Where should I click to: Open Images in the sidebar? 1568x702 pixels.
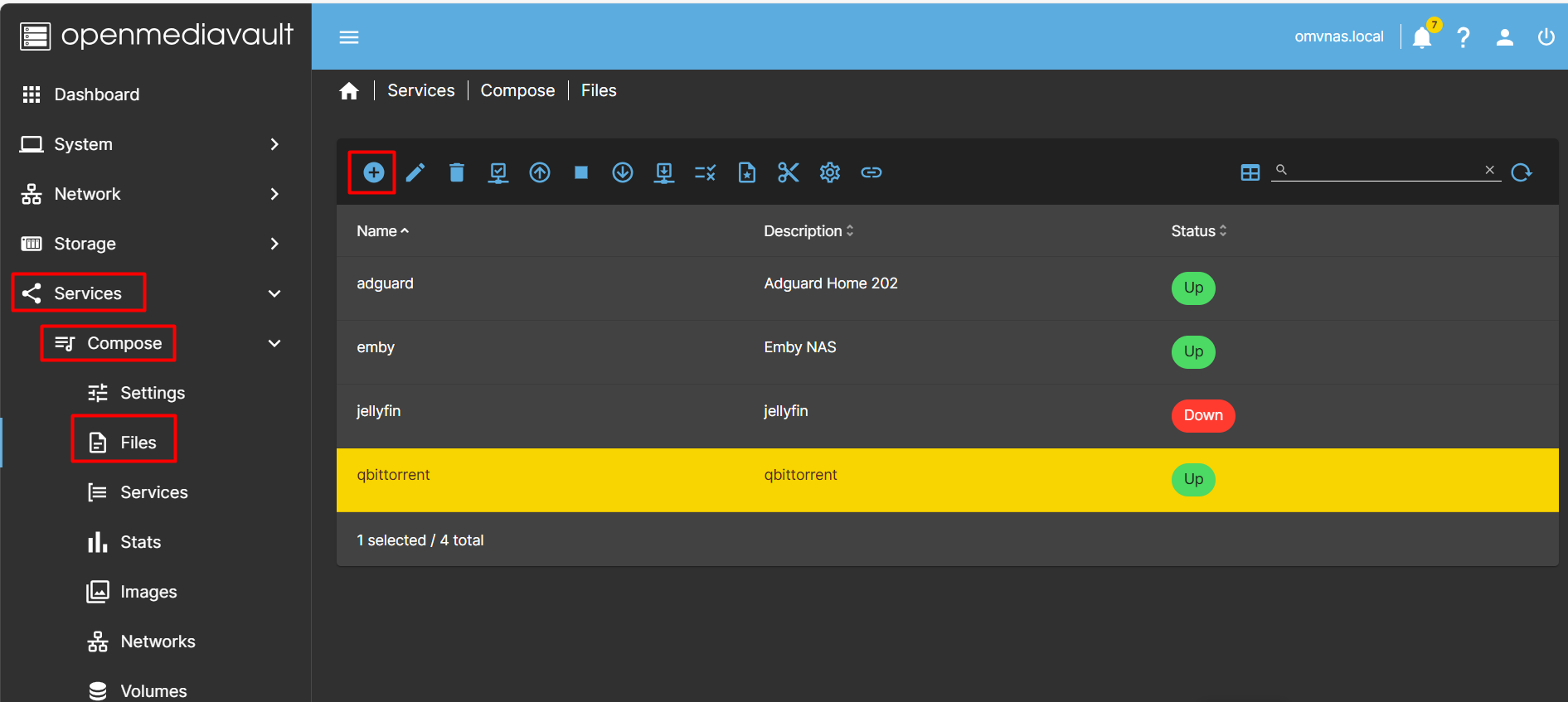tap(156, 592)
